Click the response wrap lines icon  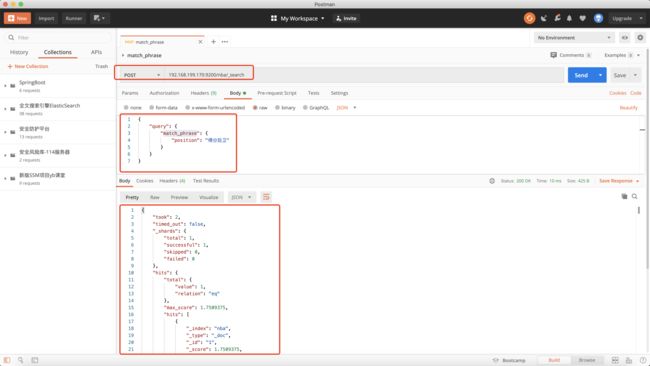pyautogui.click(x=266, y=197)
